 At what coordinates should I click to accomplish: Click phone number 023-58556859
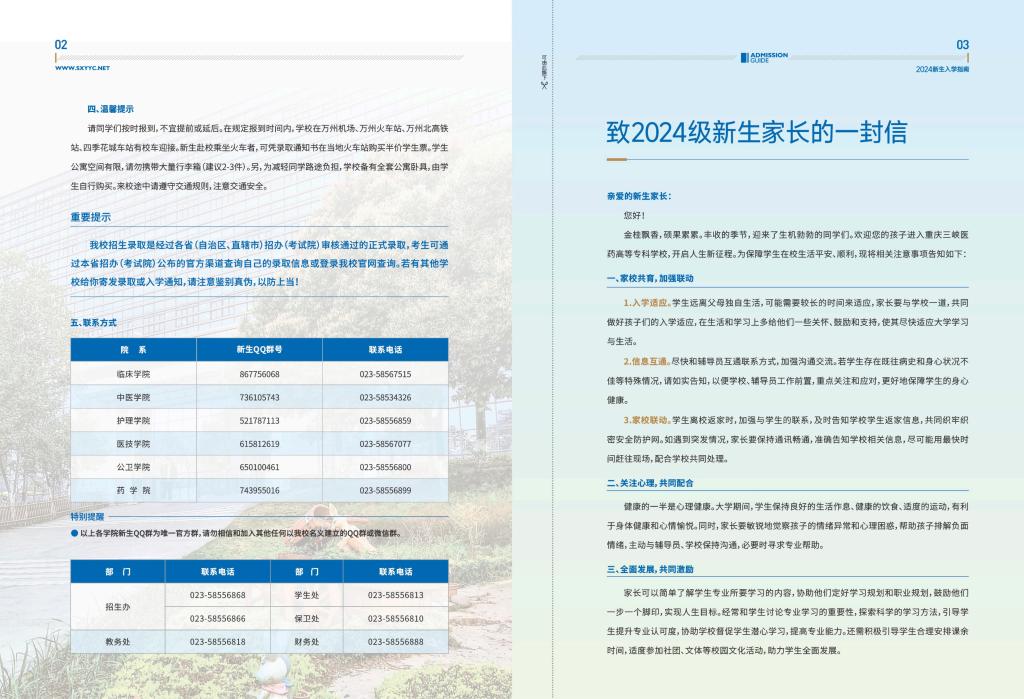click(x=385, y=421)
